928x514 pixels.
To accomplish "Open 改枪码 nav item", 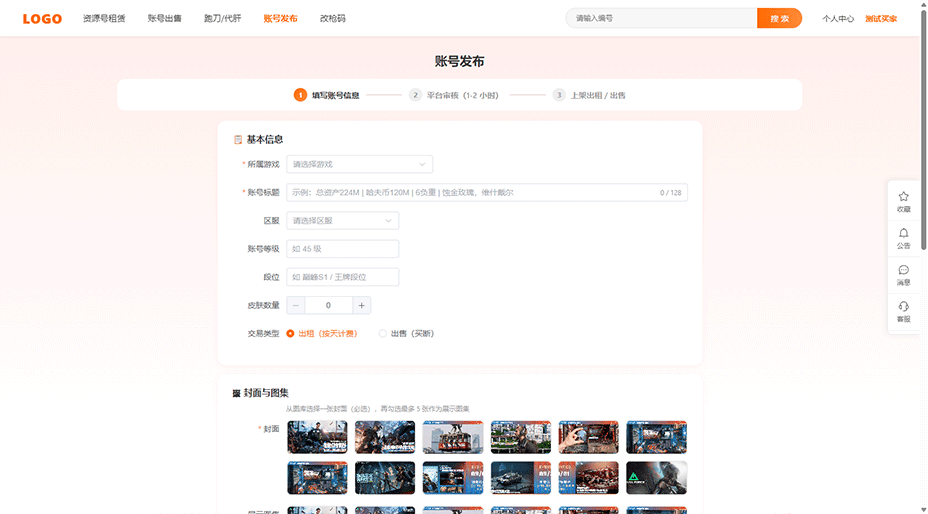I will point(333,18).
